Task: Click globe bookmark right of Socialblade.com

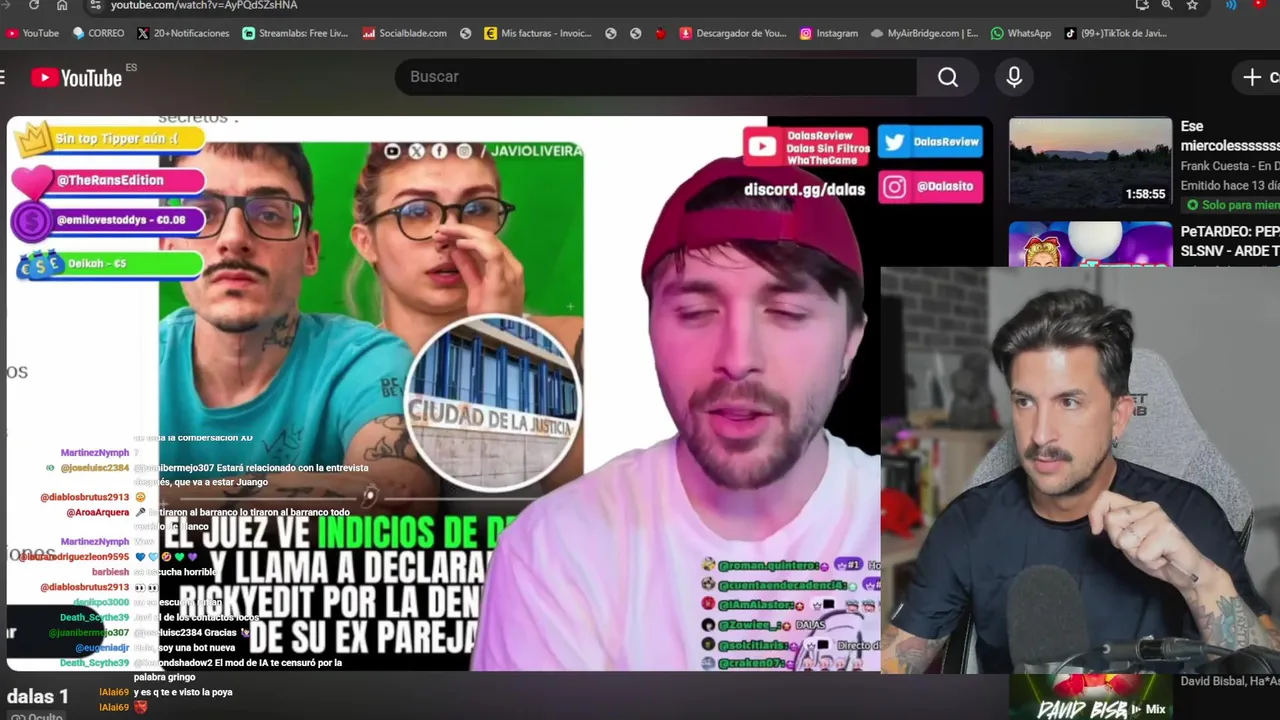Action: pos(465,33)
